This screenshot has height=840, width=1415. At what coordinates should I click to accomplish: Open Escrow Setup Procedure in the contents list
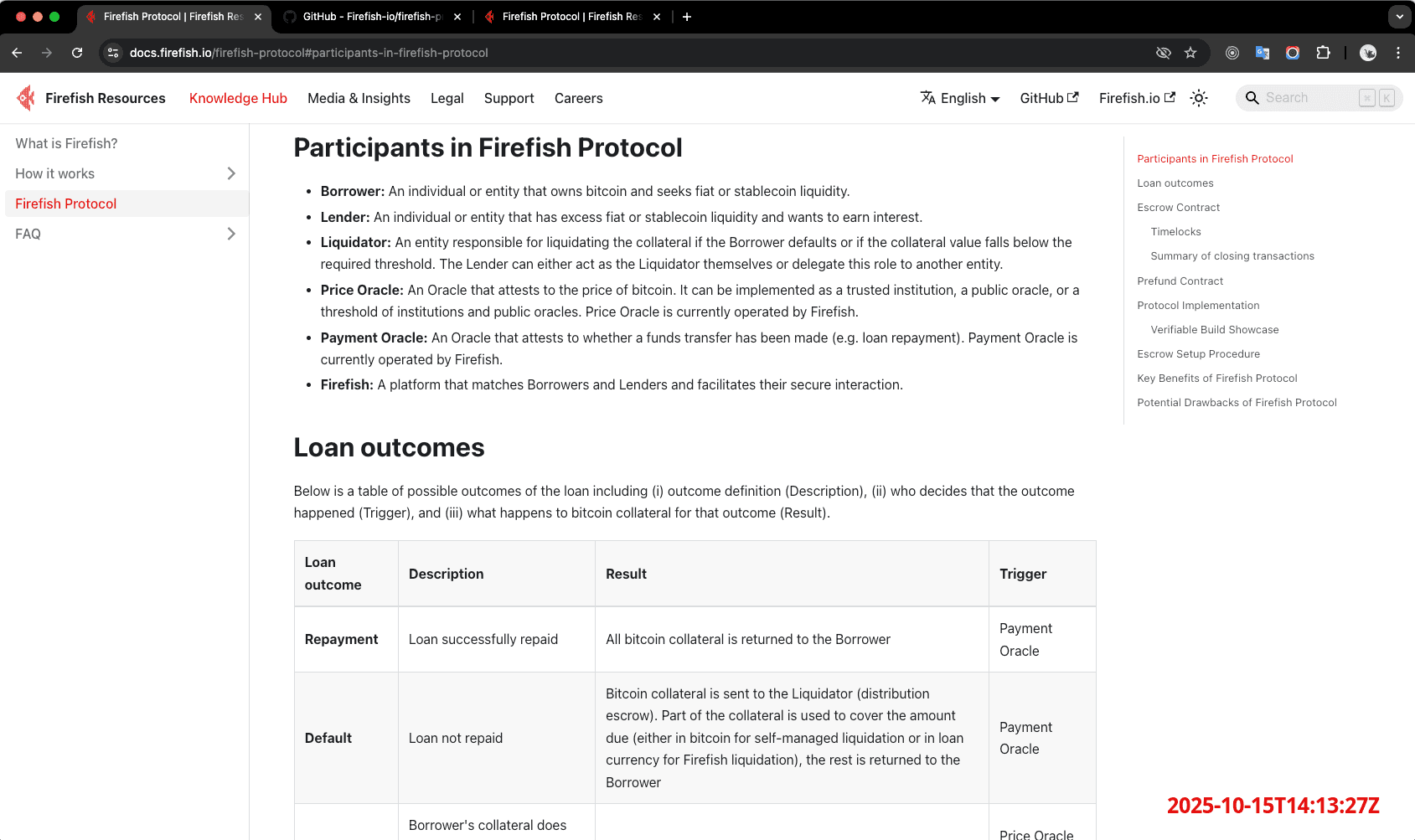click(1198, 353)
